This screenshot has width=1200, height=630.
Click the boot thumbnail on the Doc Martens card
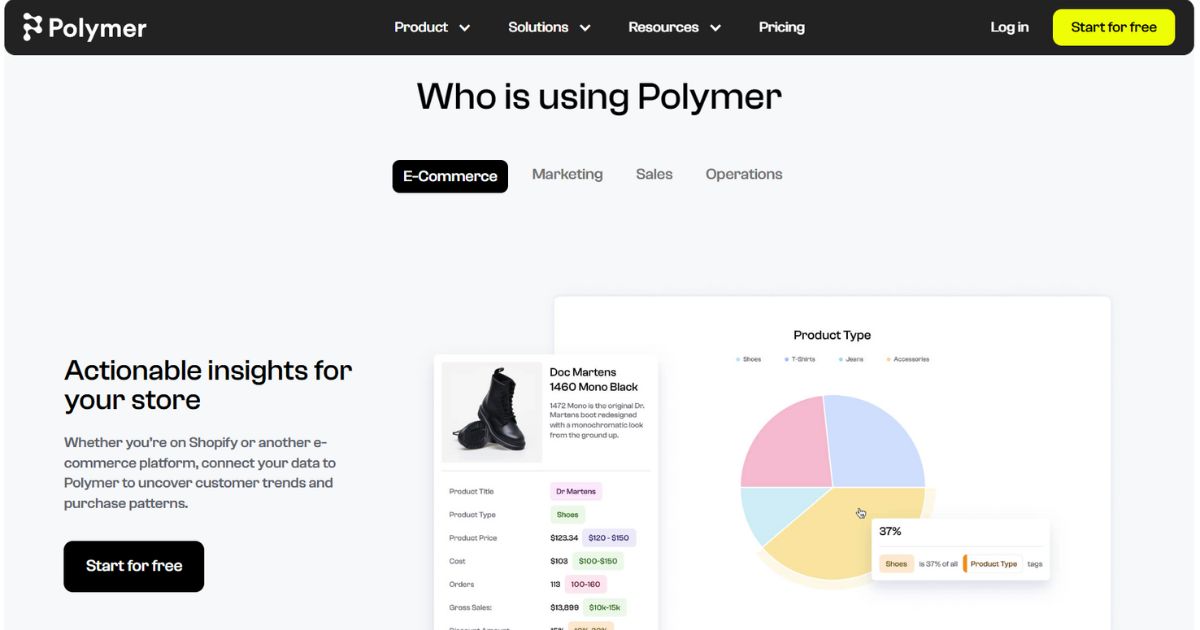490,410
